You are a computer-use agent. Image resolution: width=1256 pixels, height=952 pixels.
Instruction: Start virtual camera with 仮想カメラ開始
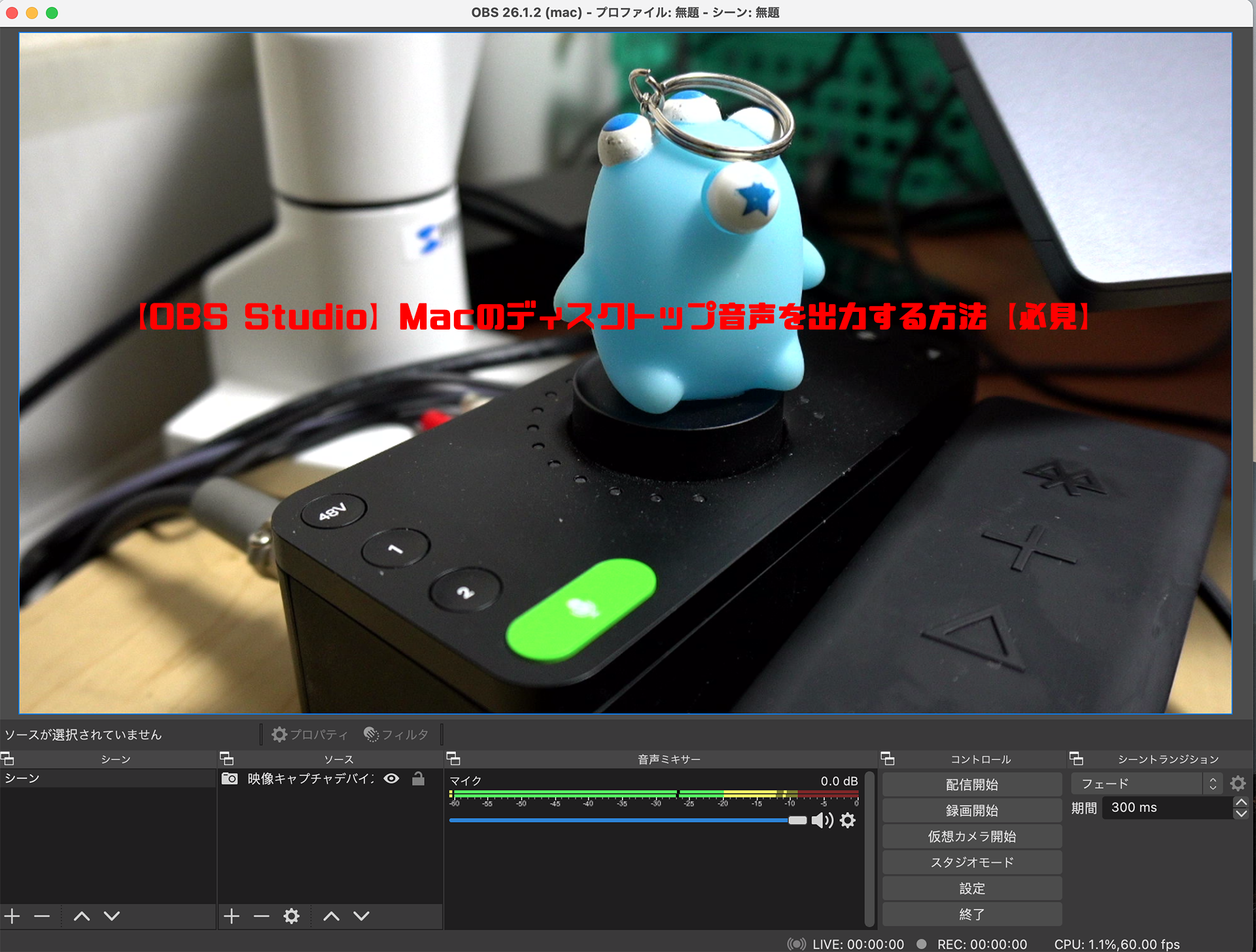(972, 836)
